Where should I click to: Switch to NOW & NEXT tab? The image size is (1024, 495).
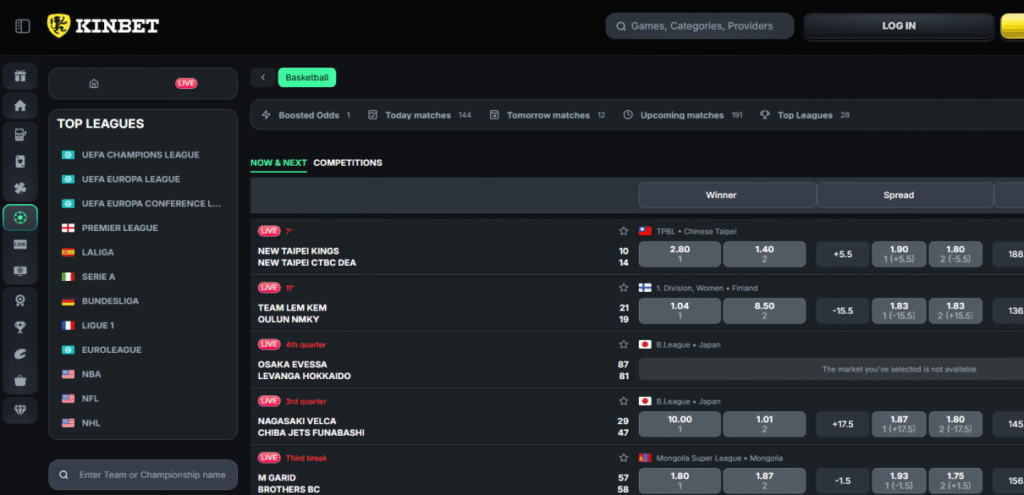click(278, 163)
